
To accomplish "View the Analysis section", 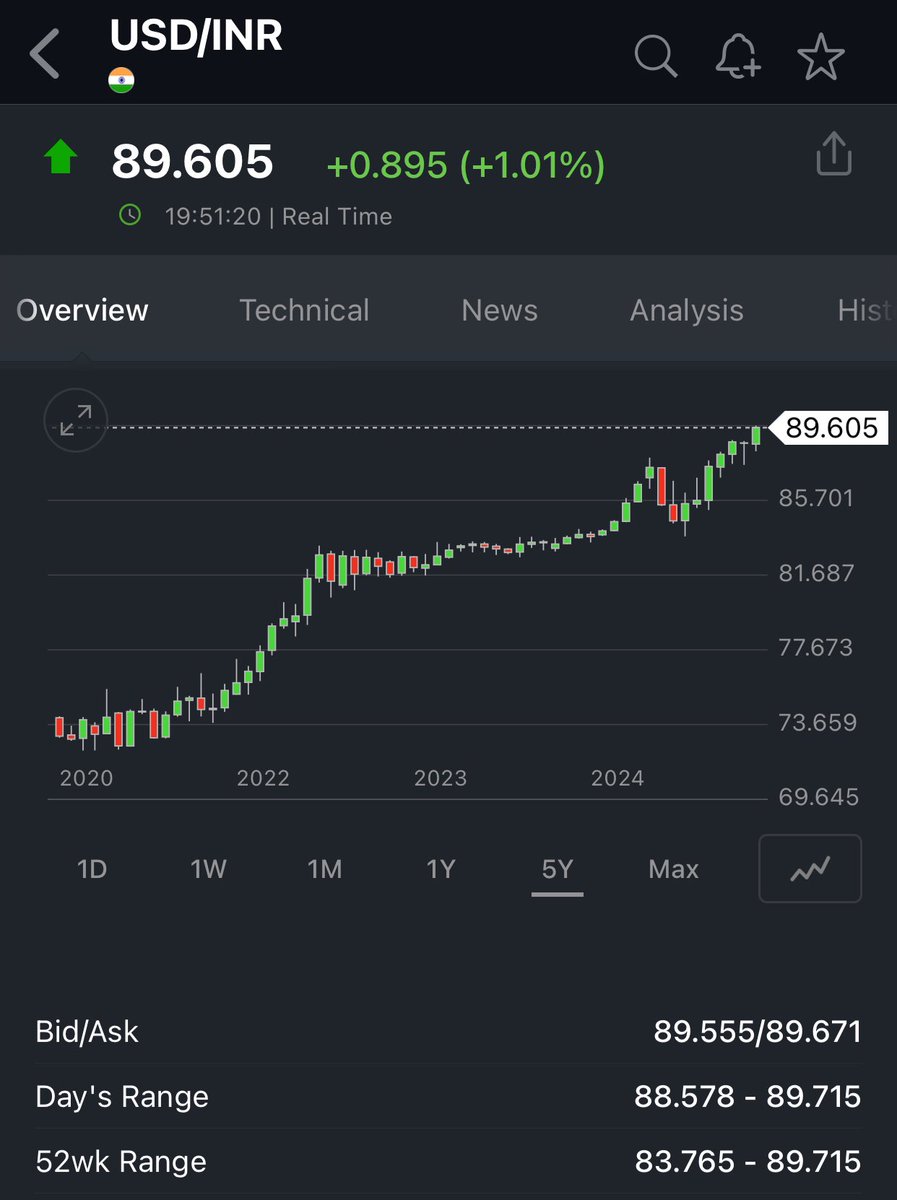I will (686, 310).
